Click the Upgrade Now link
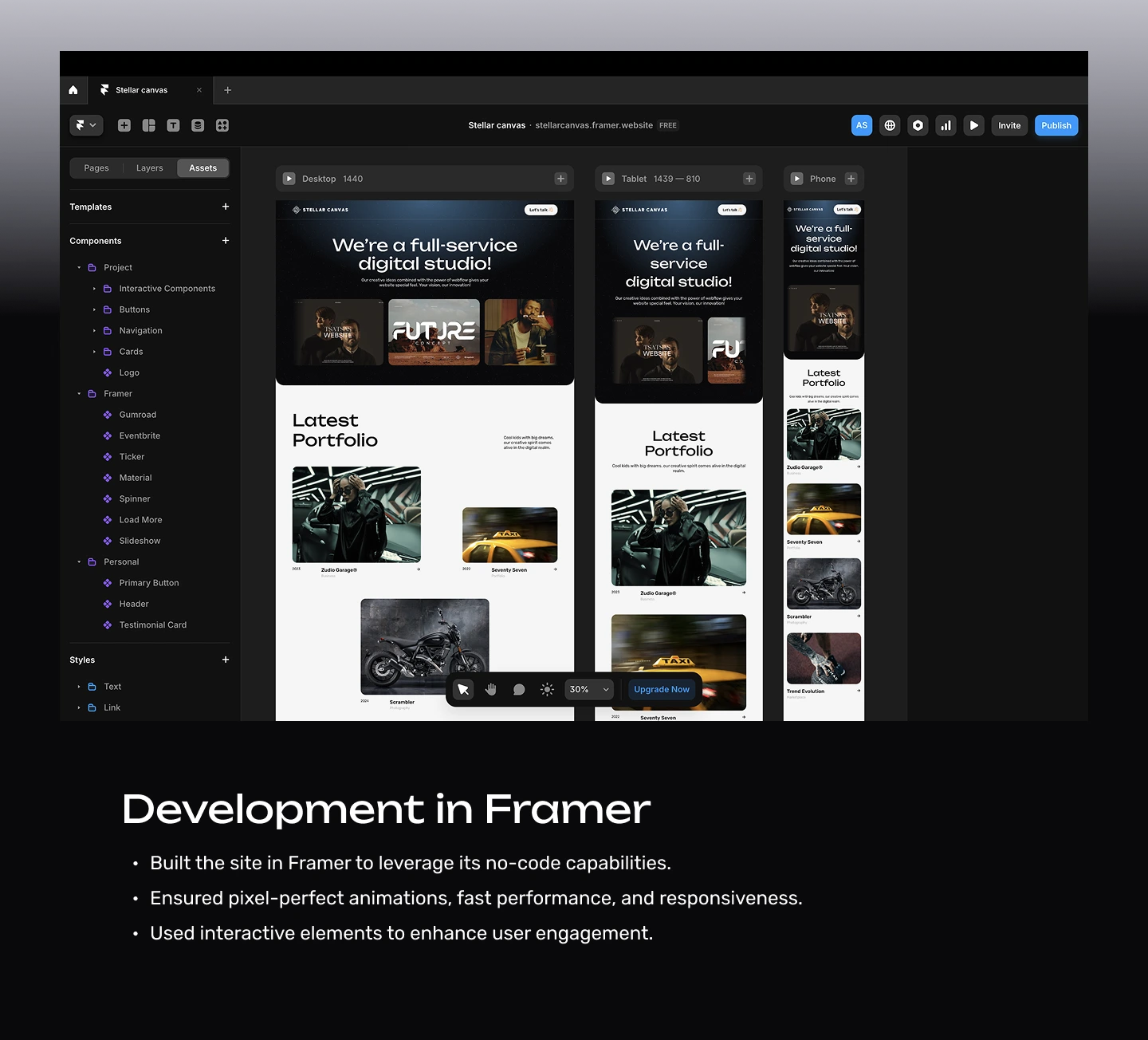Screen dimensions: 1148x1040 [x=662, y=689]
